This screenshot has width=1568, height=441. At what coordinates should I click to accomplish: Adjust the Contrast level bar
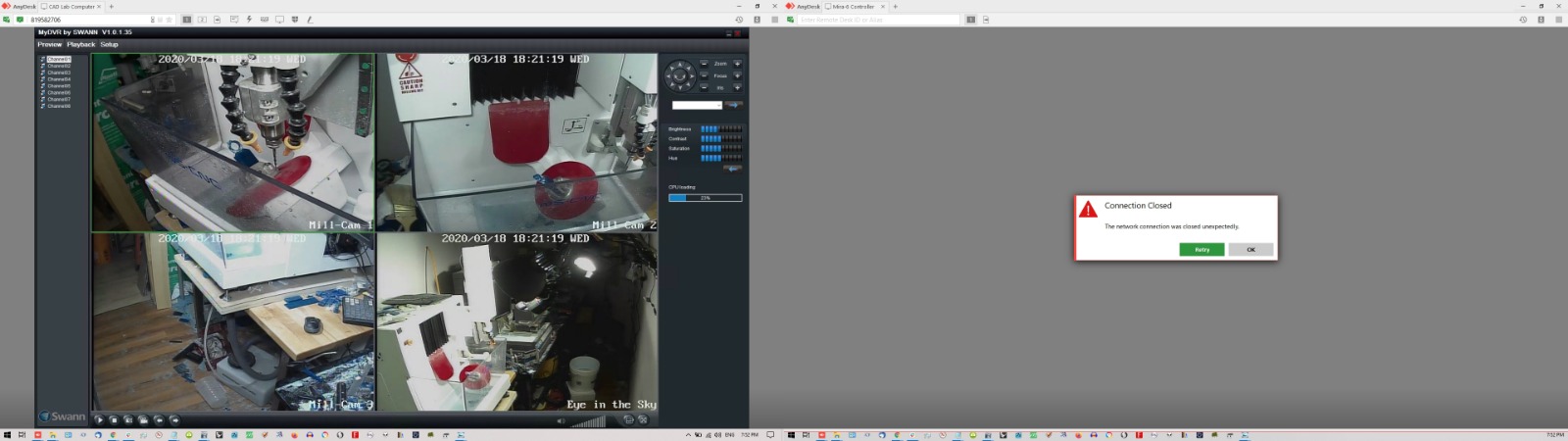721,138
